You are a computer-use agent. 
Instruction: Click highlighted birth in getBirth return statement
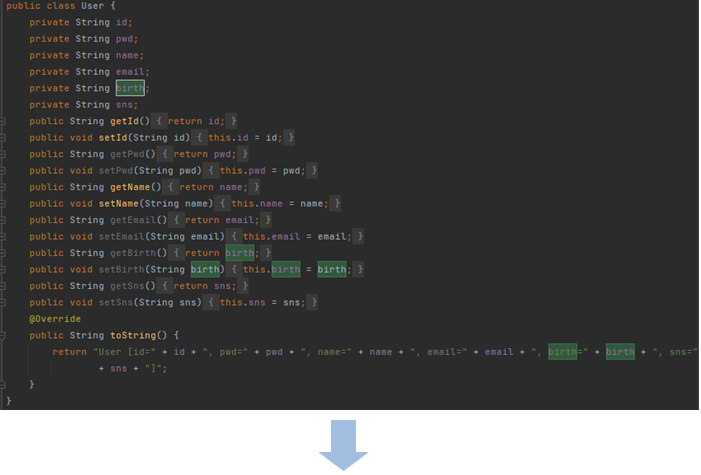tap(240, 253)
